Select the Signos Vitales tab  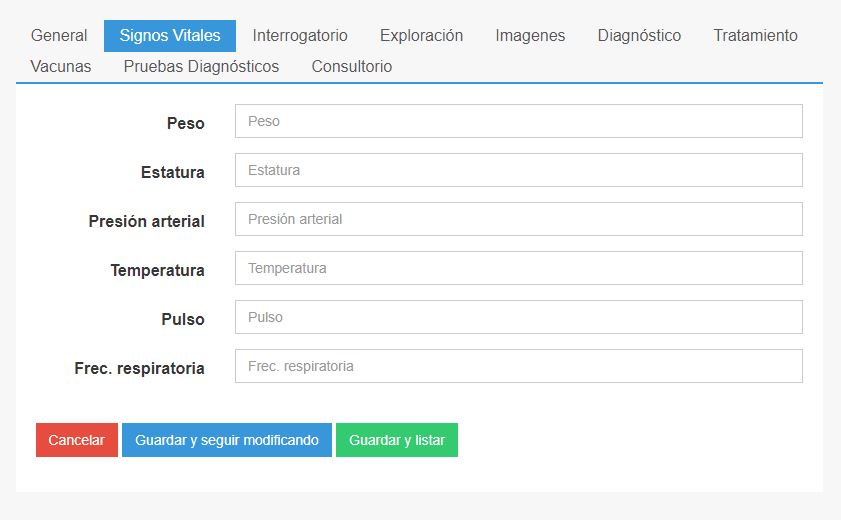(x=170, y=35)
